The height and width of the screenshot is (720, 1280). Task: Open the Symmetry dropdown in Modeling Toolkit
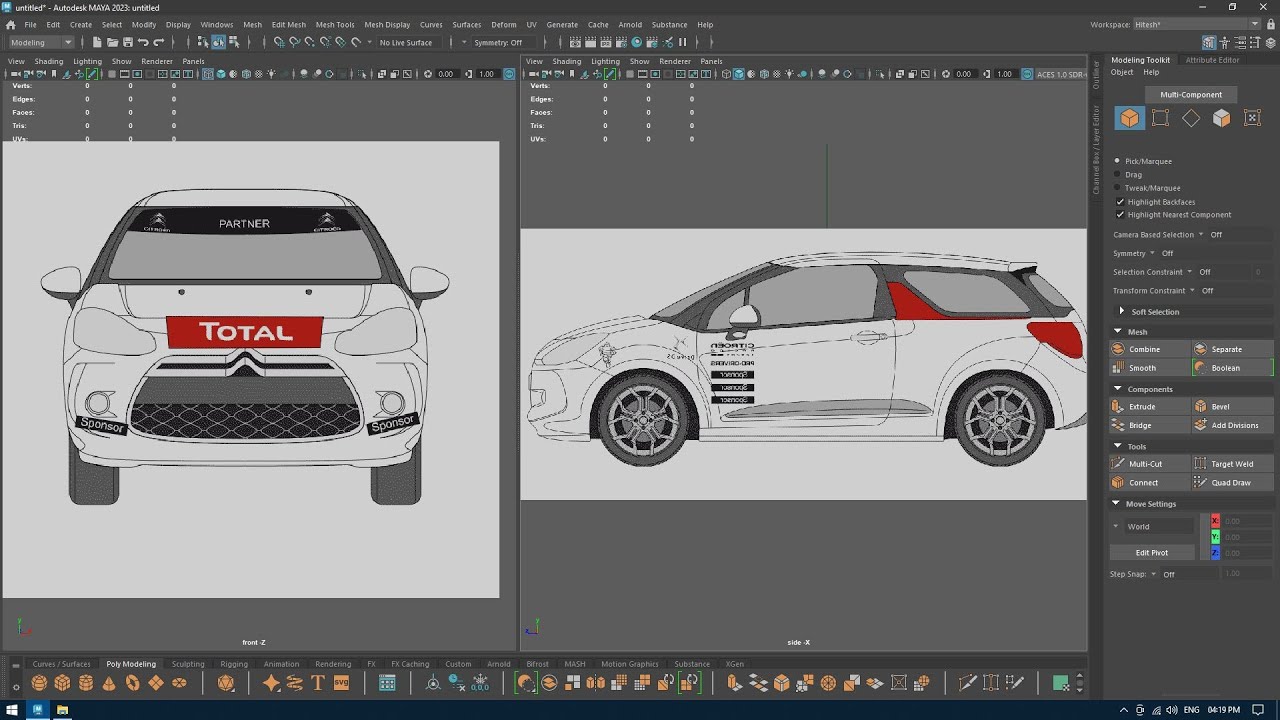pyautogui.click(x=1152, y=253)
